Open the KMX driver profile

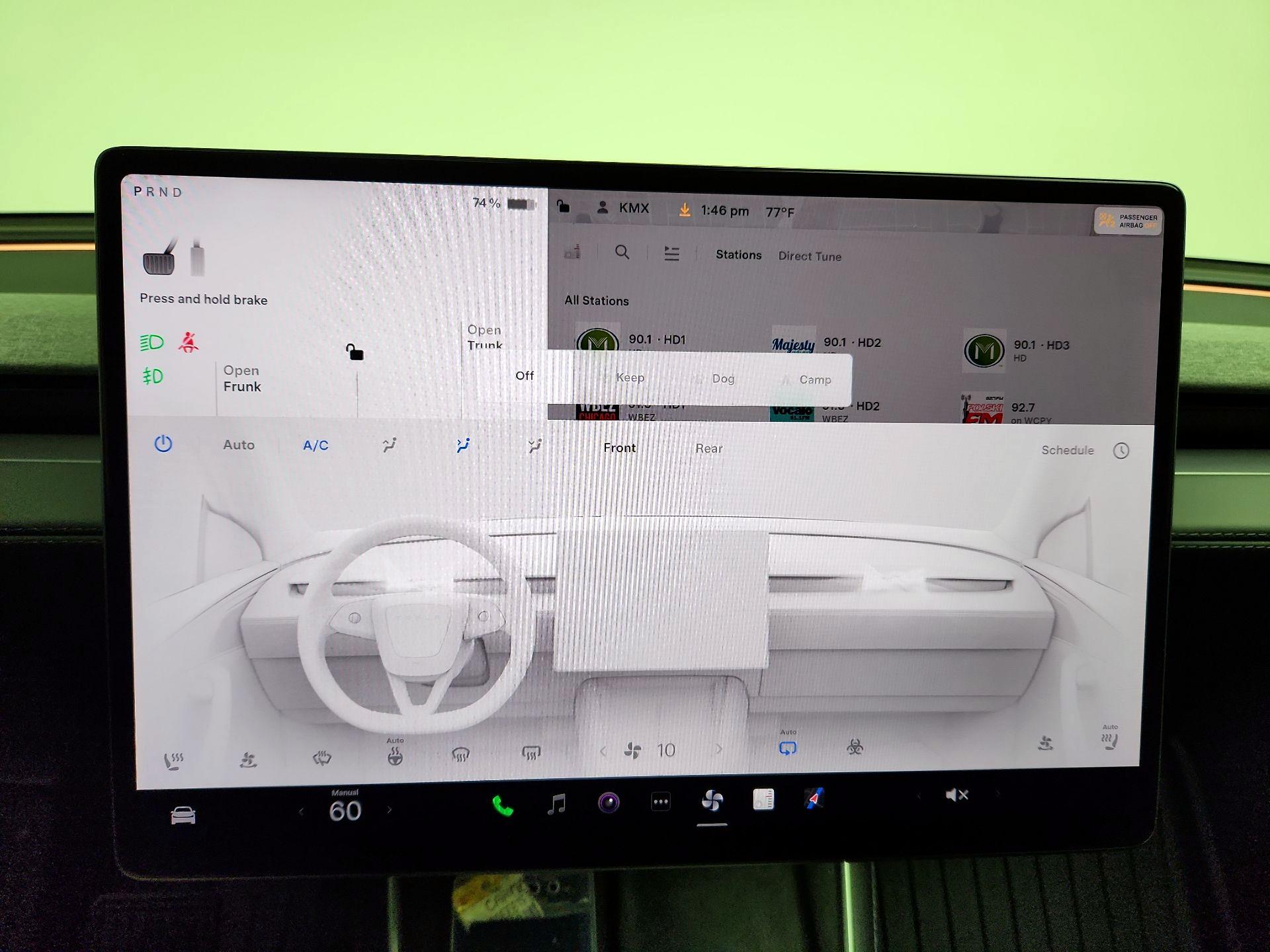pyautogui.click(x=623, y=208)
